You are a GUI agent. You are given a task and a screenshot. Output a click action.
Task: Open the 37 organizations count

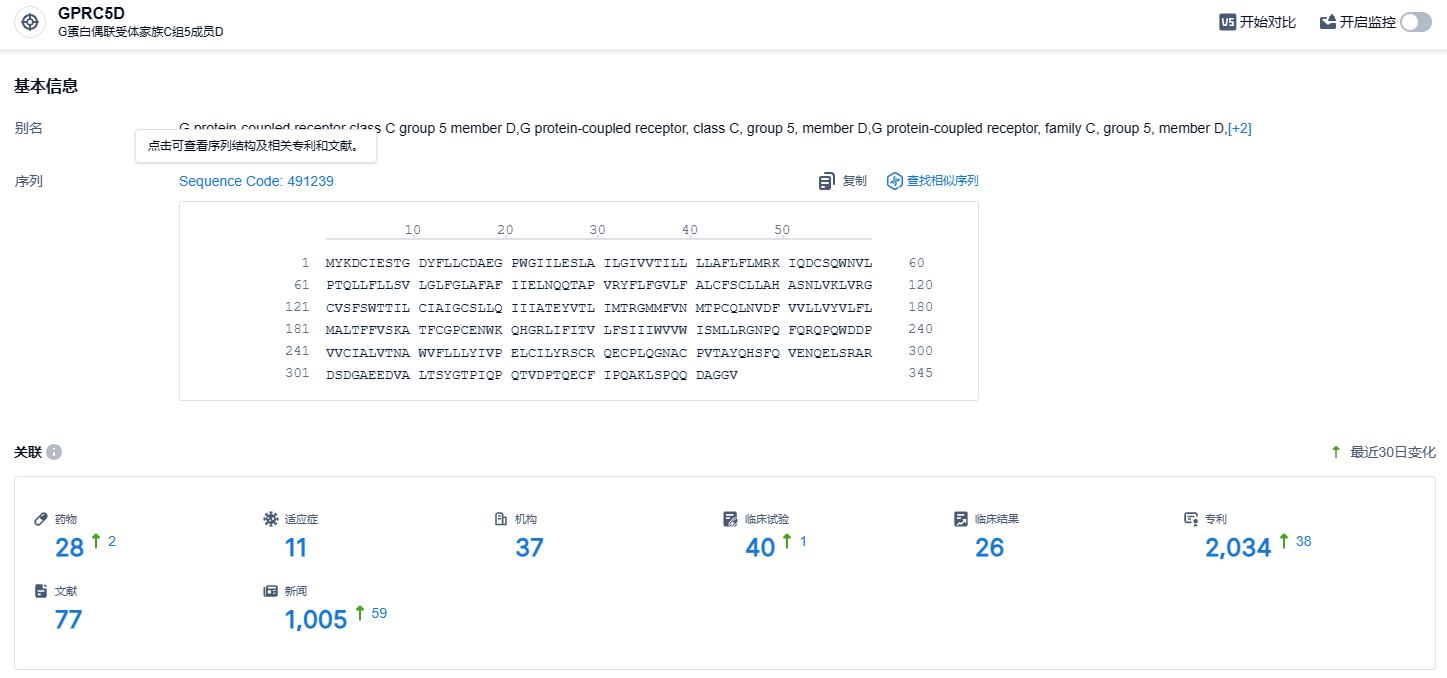click(529, 547)
